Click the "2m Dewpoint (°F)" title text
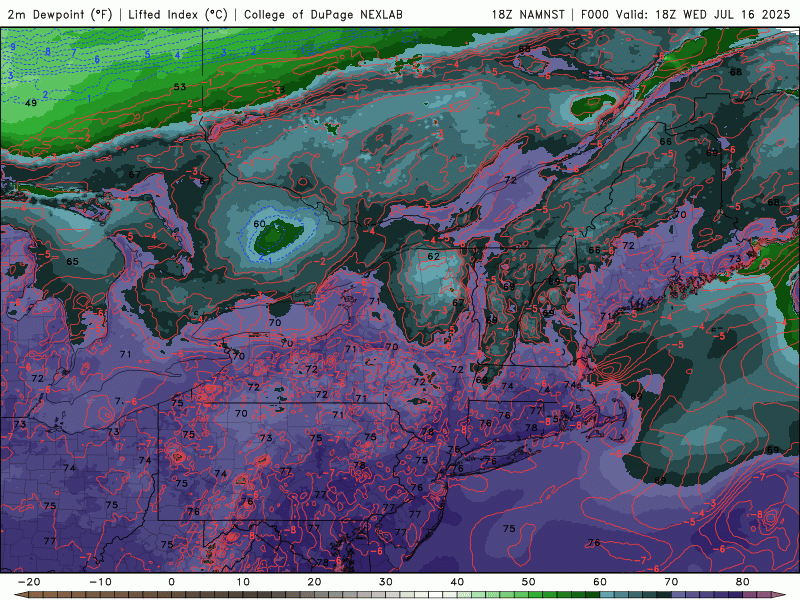The height and width of the screenshot is (600, 800). click(60, 14)
